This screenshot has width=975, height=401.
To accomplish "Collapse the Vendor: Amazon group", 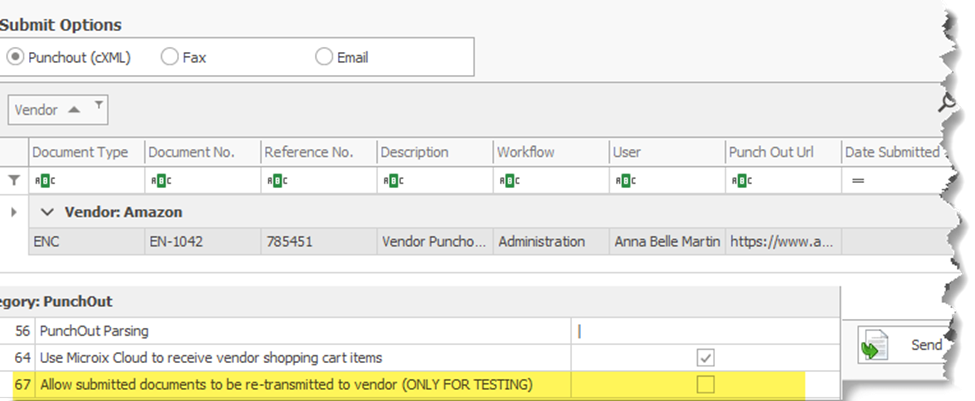I will pyautogui.click(x=45, y=212).
